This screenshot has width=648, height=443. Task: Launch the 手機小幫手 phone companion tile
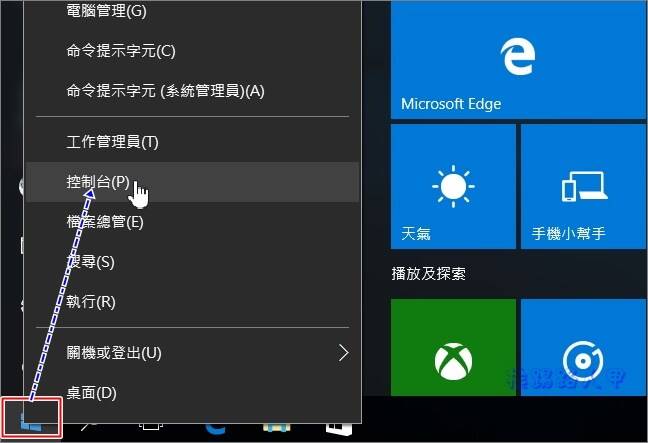(x=583, y=187)
